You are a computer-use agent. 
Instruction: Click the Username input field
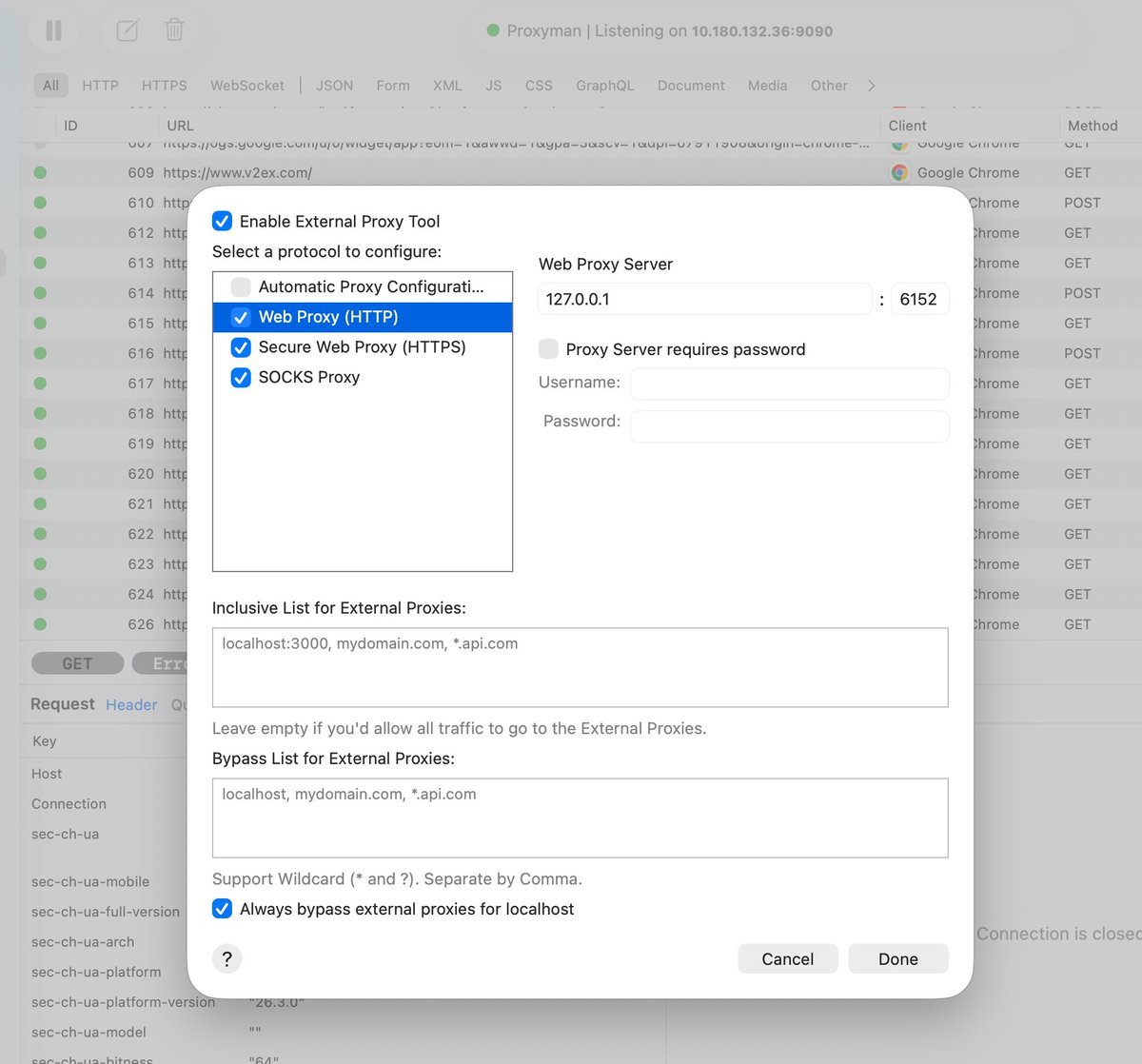(790, 383)
